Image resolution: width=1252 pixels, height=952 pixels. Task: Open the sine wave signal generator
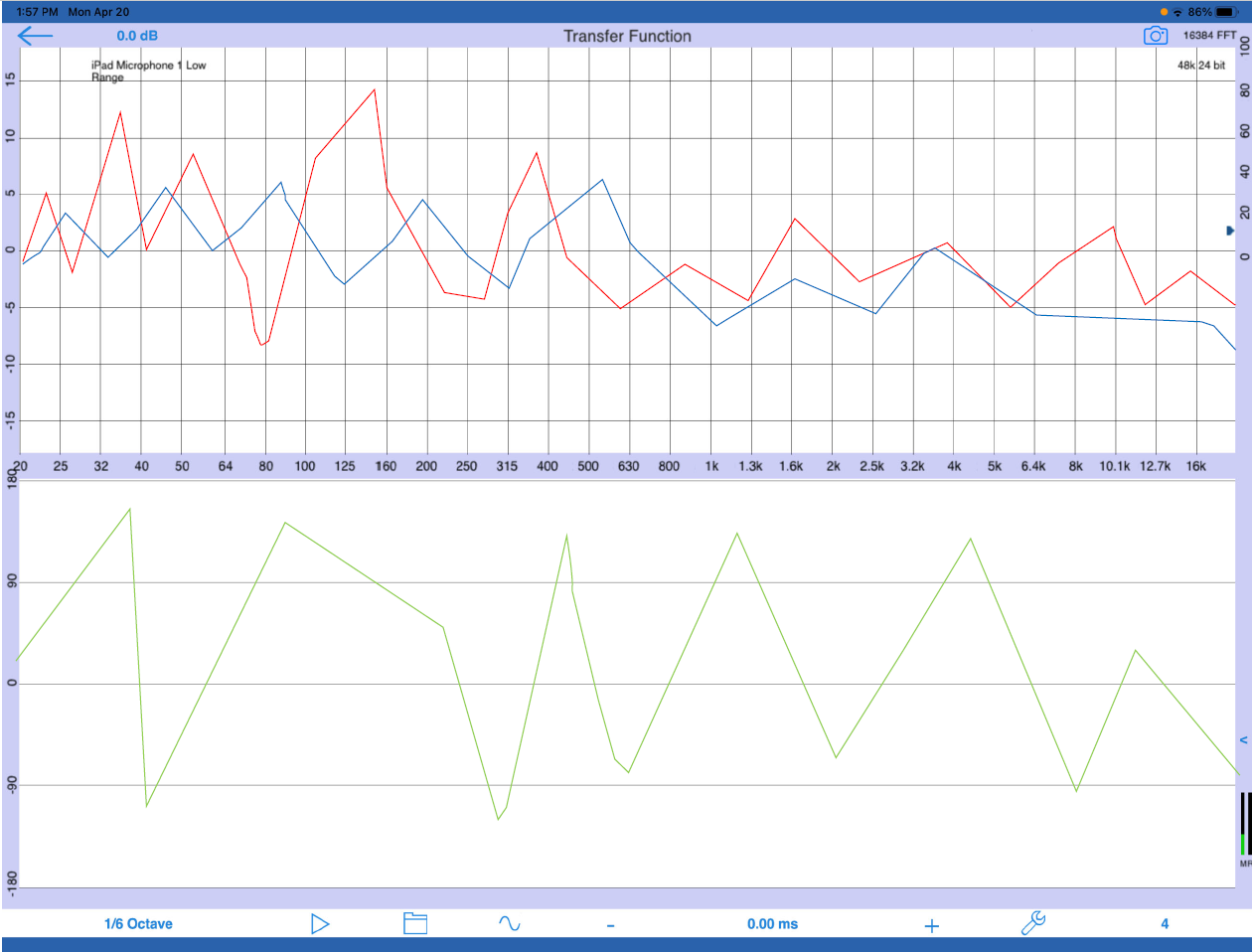pos(509,924)
